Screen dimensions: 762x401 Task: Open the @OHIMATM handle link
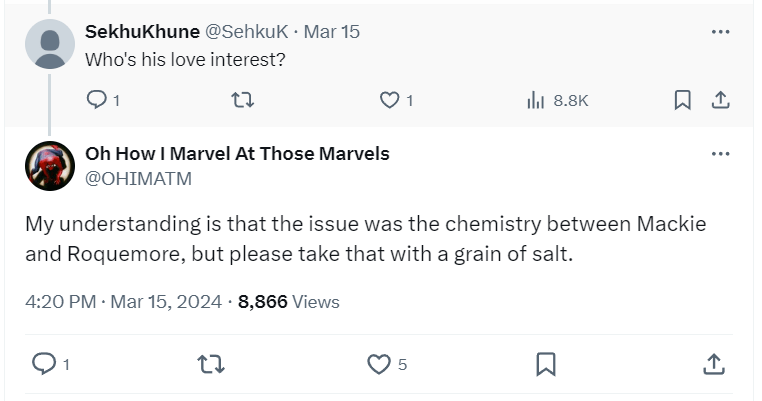pos(138,179)
